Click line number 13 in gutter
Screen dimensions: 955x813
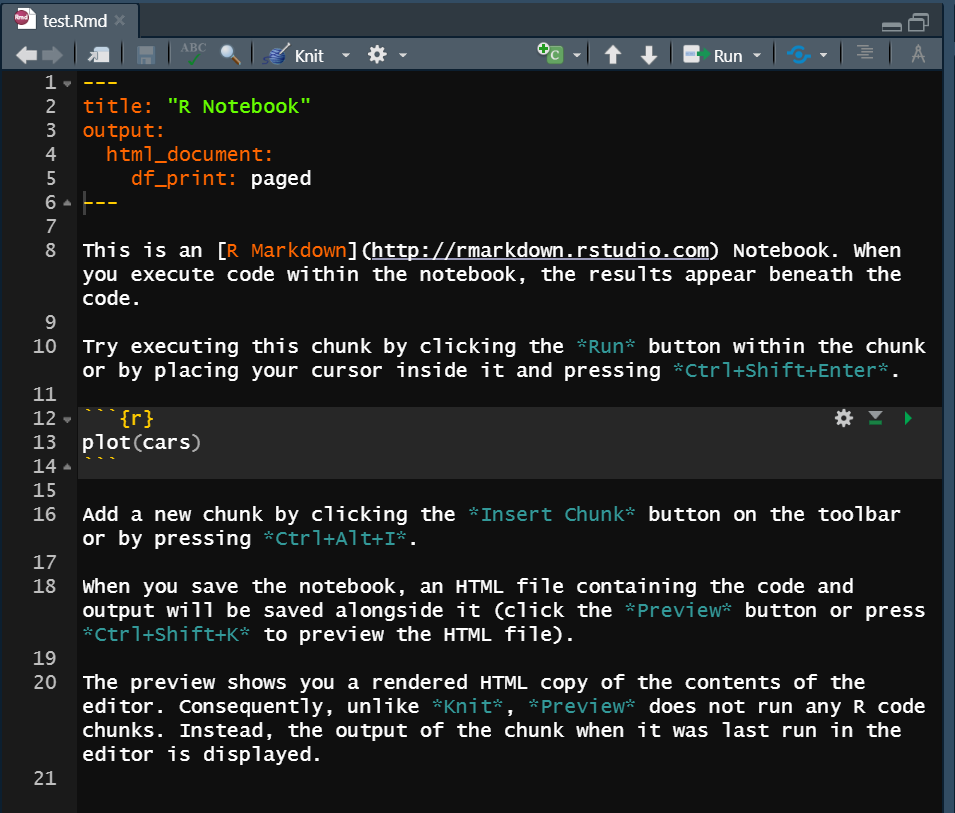[x=45, y=442]
